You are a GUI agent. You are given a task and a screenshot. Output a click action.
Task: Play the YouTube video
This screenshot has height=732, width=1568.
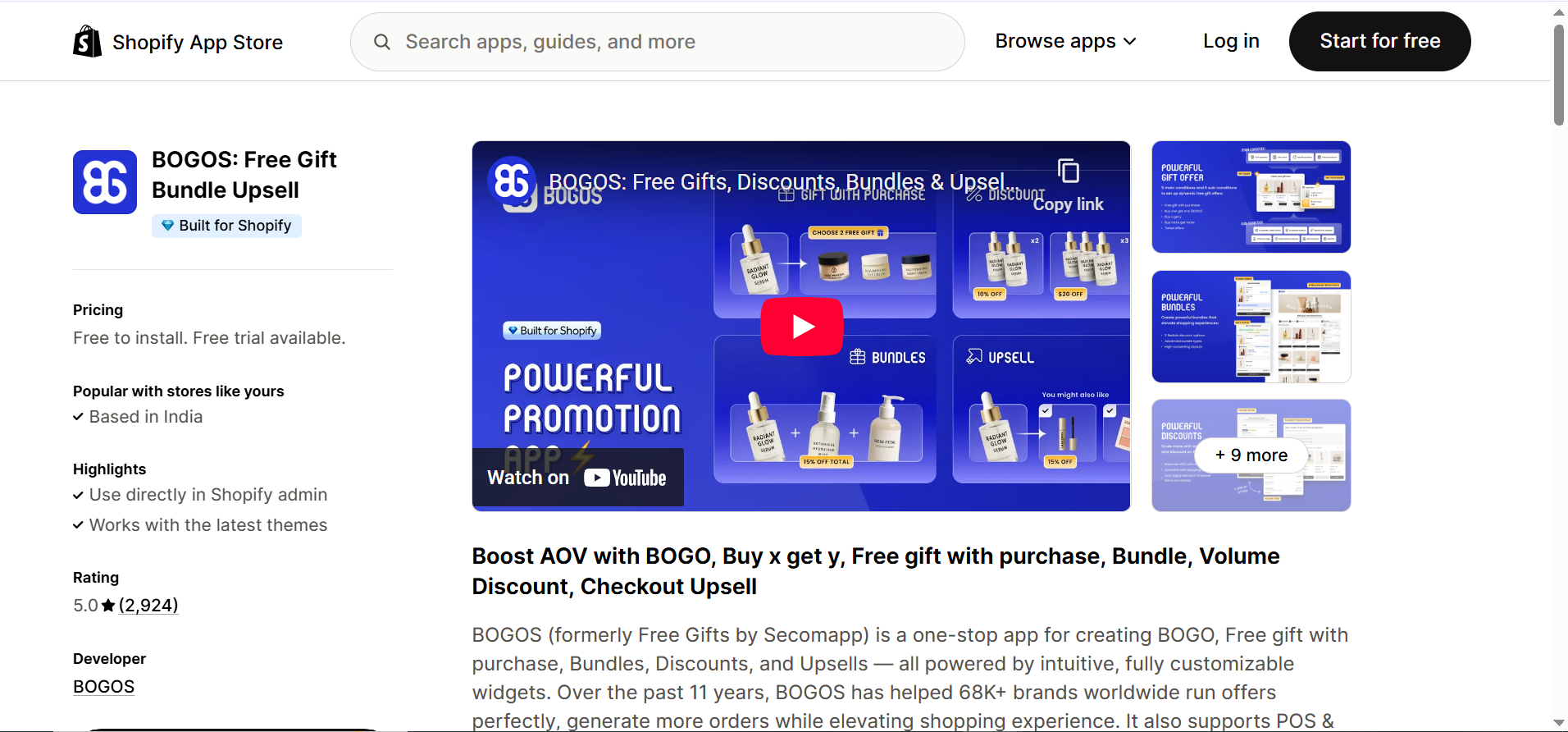(x=802, y=327)
